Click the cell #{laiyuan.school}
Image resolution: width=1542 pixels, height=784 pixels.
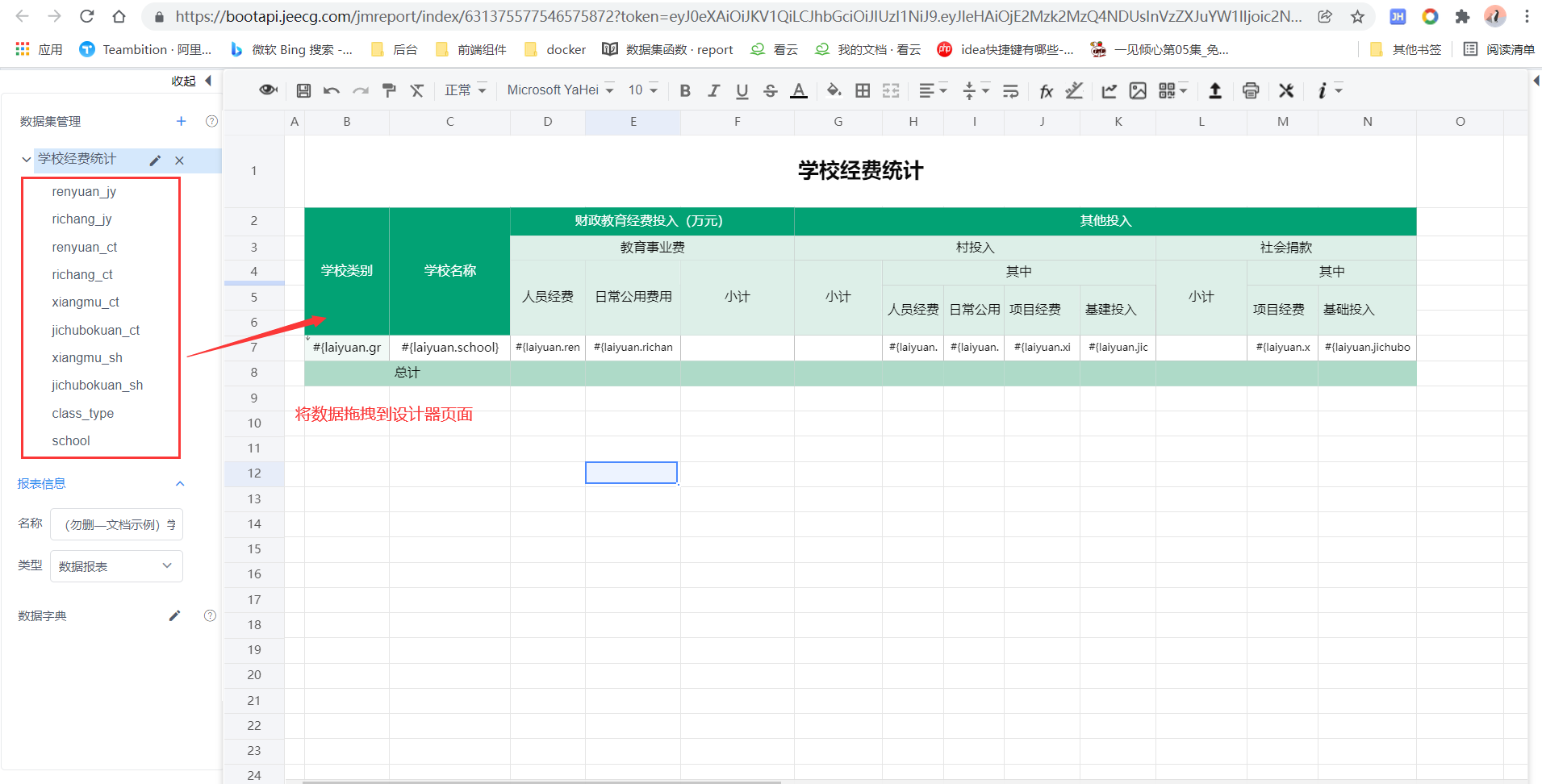point(449,348)
